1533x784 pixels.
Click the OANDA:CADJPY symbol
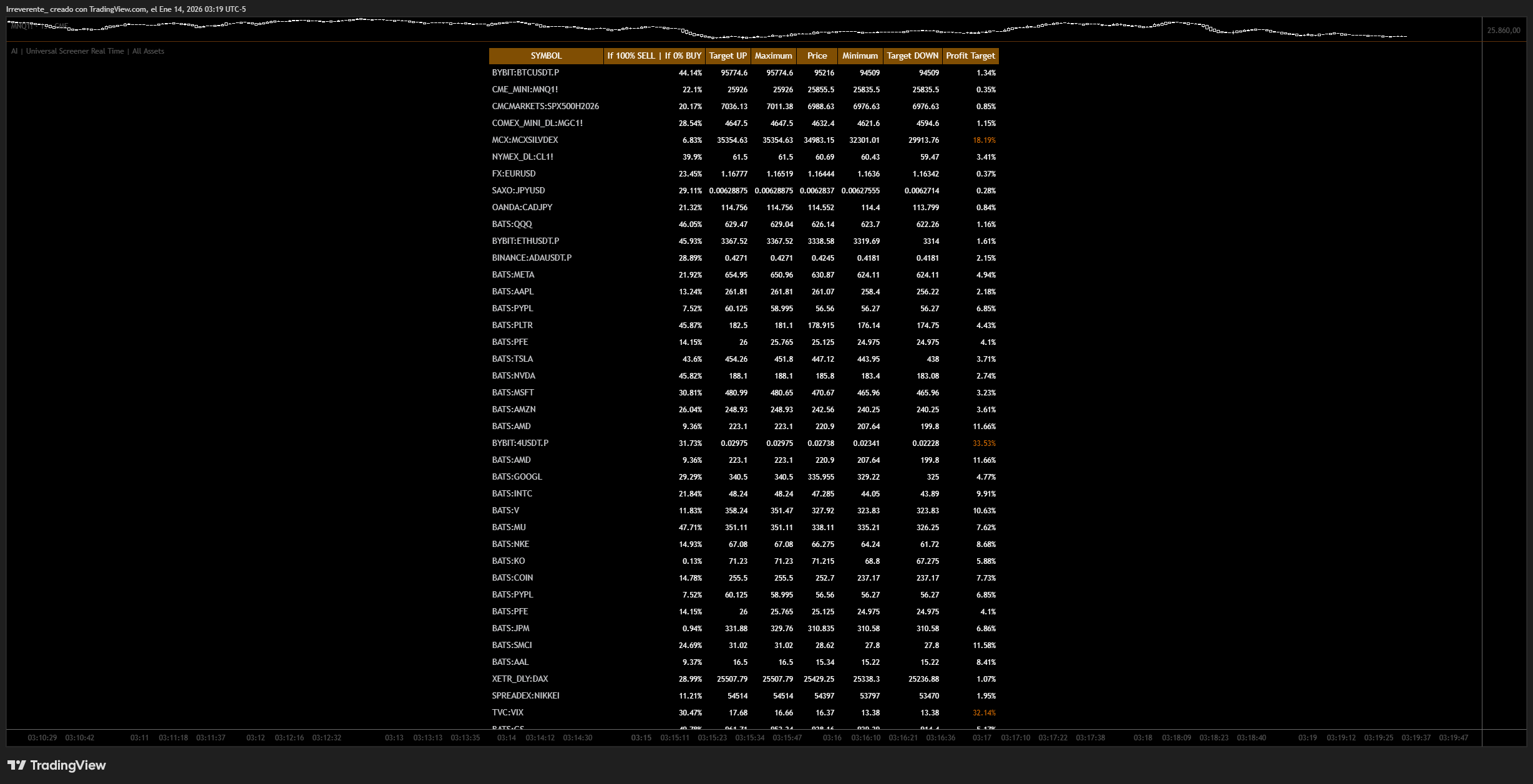point(522,208)
